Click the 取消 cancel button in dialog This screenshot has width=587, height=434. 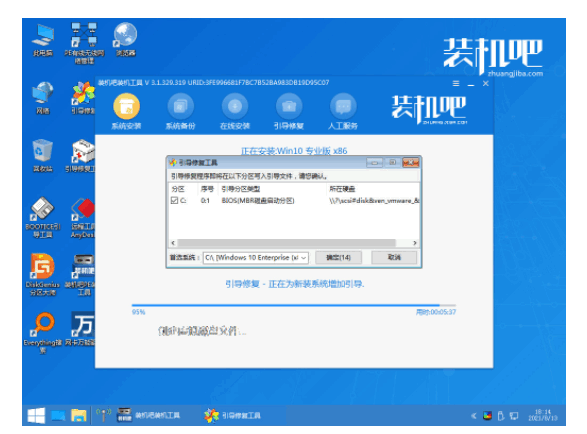tap(394, 257)
